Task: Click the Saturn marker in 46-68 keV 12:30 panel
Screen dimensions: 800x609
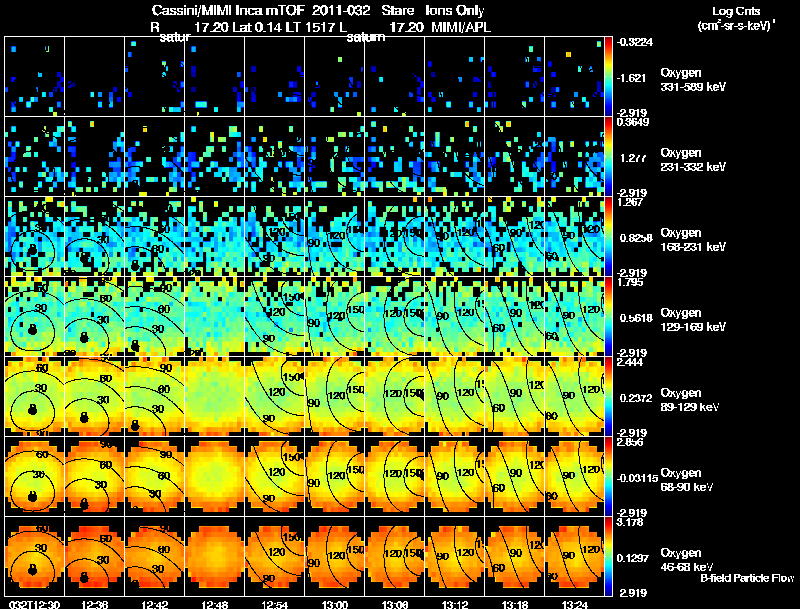Action: pyautogui.click(x=33, y=569)
